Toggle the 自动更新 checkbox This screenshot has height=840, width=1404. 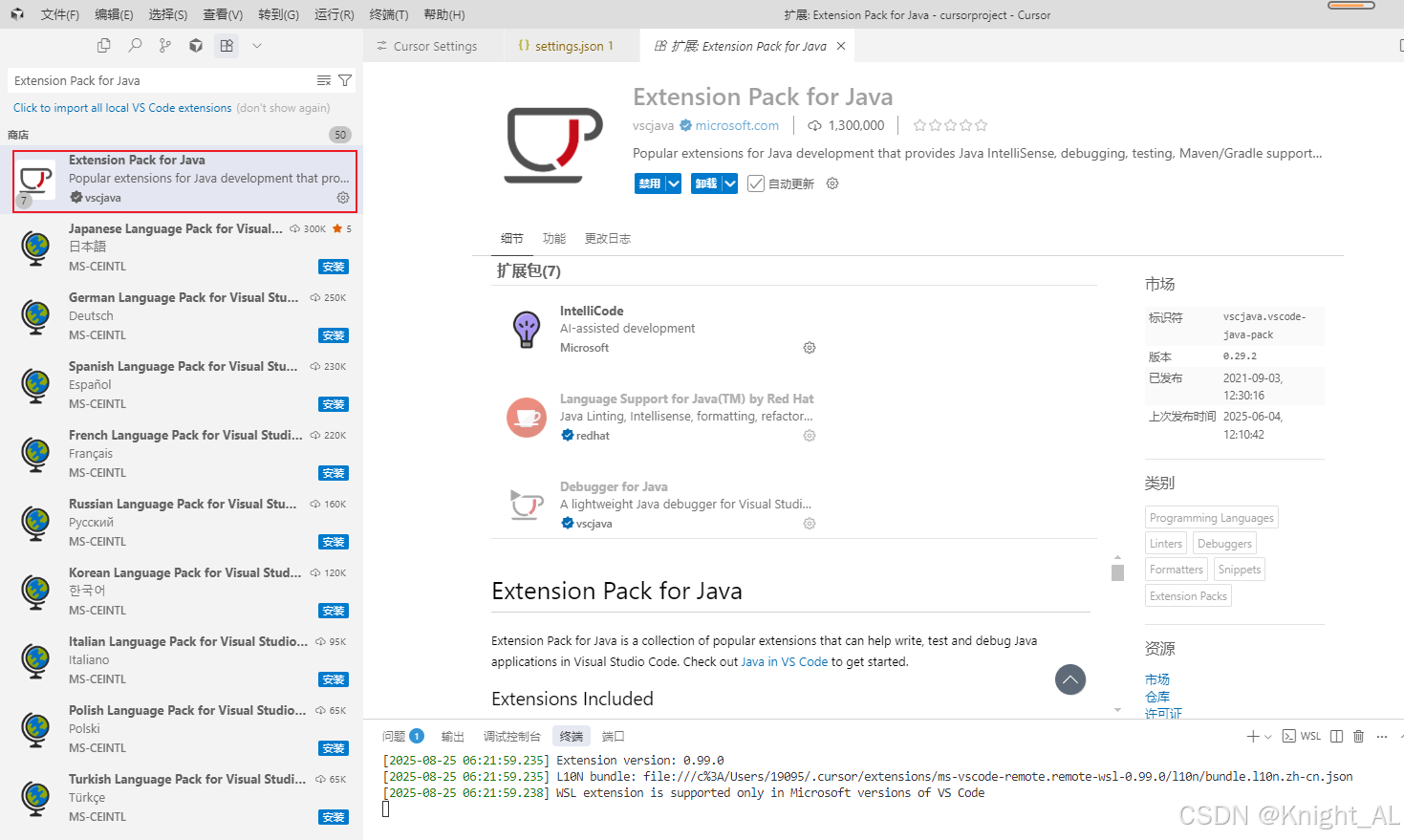[x=756, y=183]
